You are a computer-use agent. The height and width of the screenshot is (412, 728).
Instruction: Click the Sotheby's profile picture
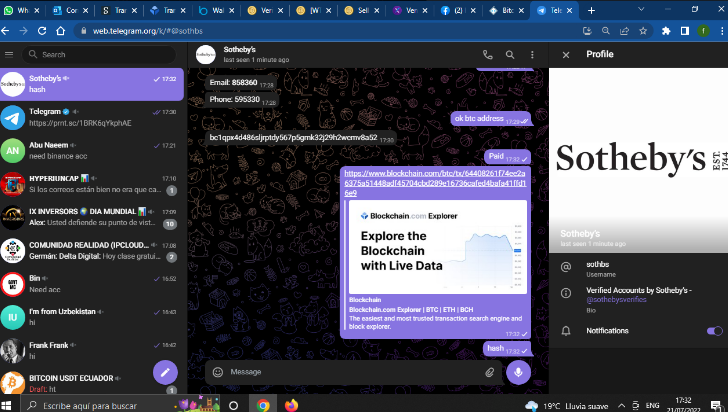(638, 160)
